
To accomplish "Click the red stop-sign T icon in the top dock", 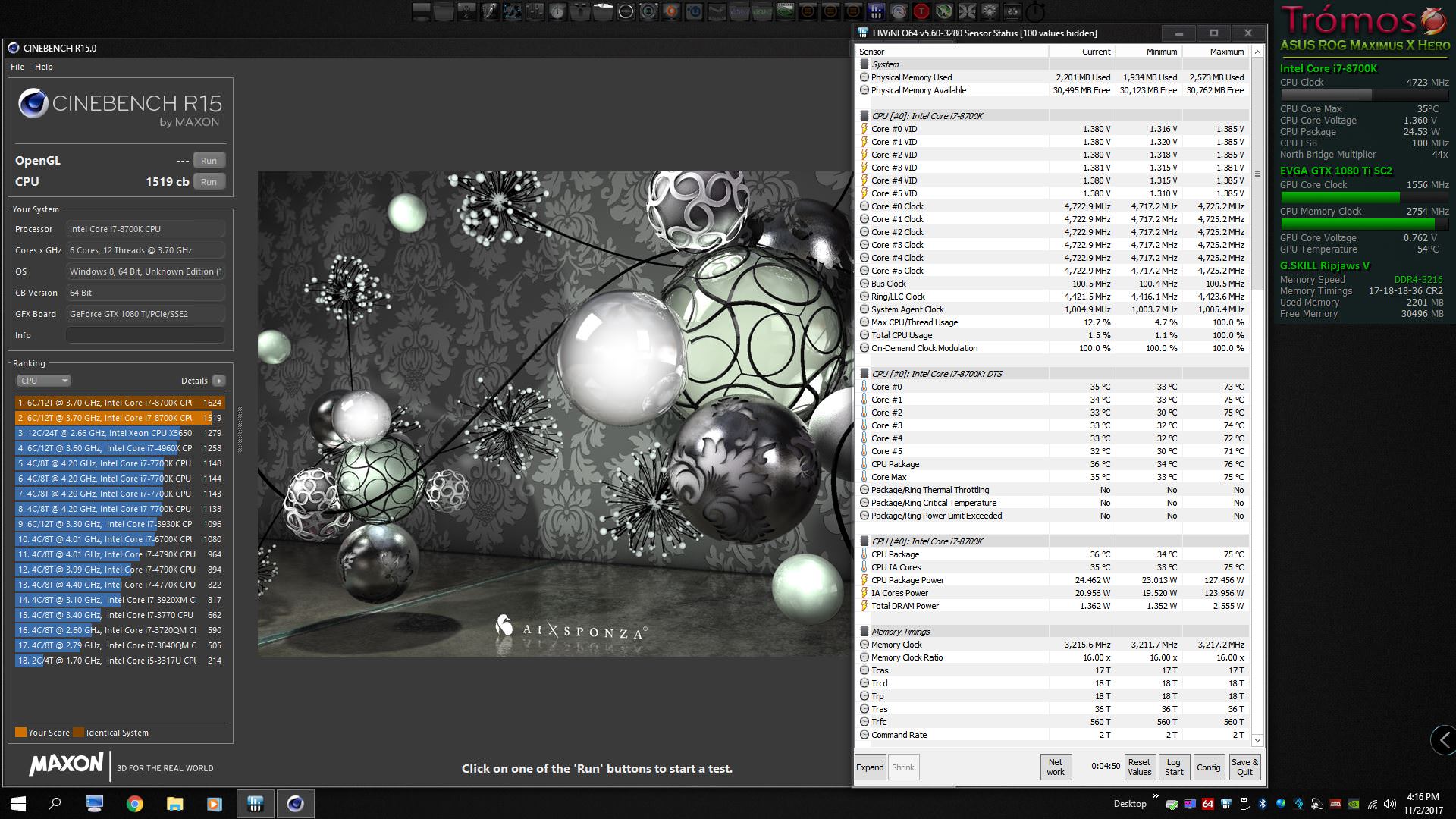I will 921,11.
